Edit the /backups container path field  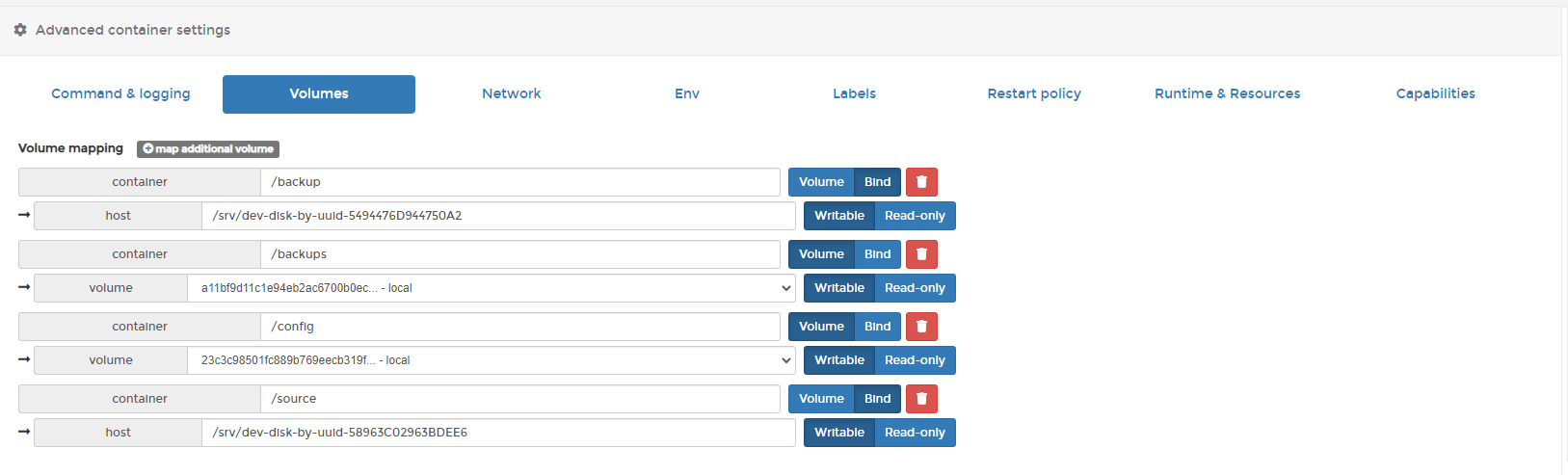(520, 254)
